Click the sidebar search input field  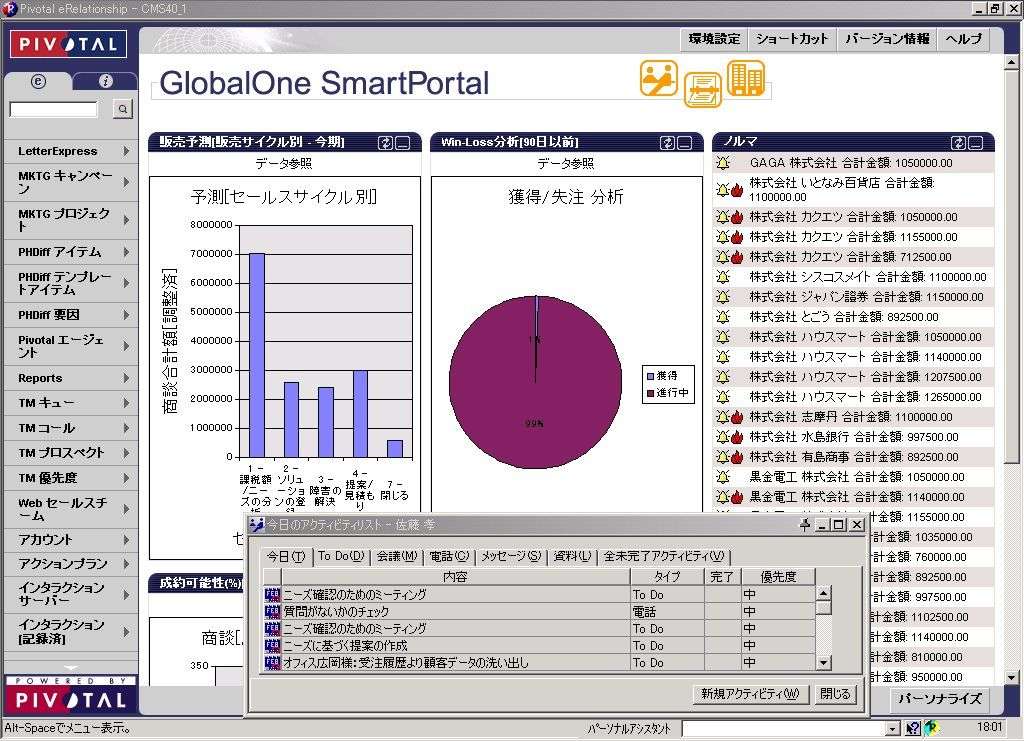point(54,109)
